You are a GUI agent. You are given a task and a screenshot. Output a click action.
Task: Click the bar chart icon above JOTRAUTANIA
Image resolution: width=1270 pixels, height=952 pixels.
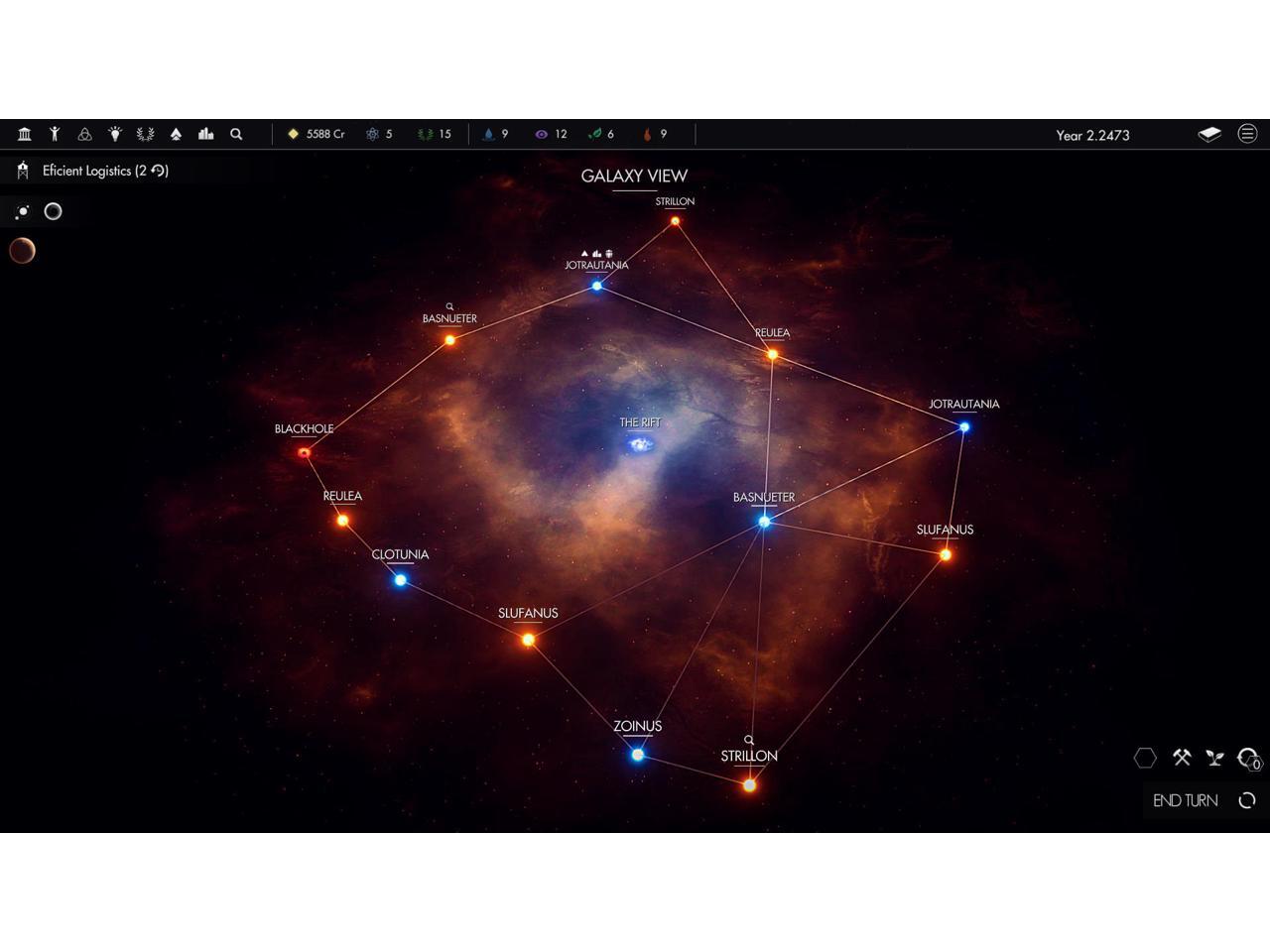[x=596, y=254]
